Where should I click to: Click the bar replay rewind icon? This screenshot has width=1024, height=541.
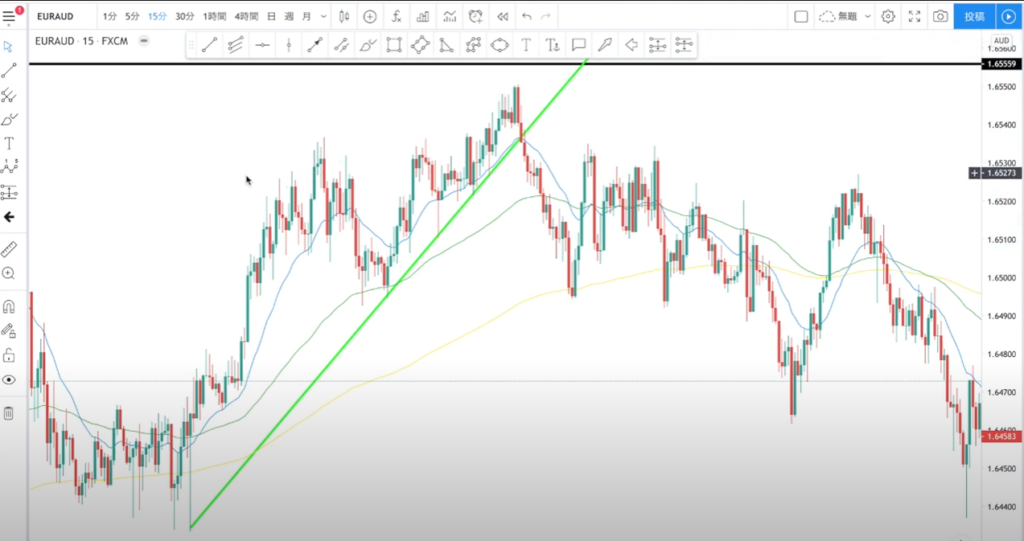[x=502, y=16]
